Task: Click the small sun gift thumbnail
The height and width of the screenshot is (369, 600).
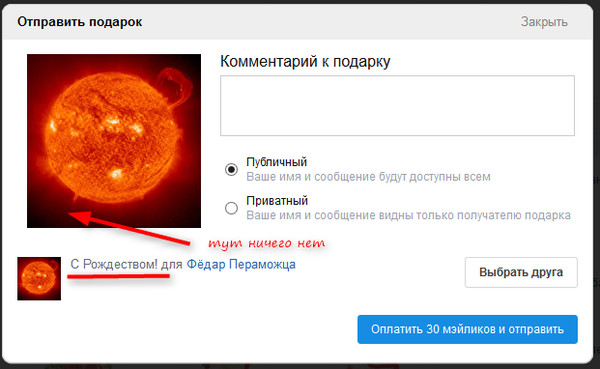Action: 39,278
